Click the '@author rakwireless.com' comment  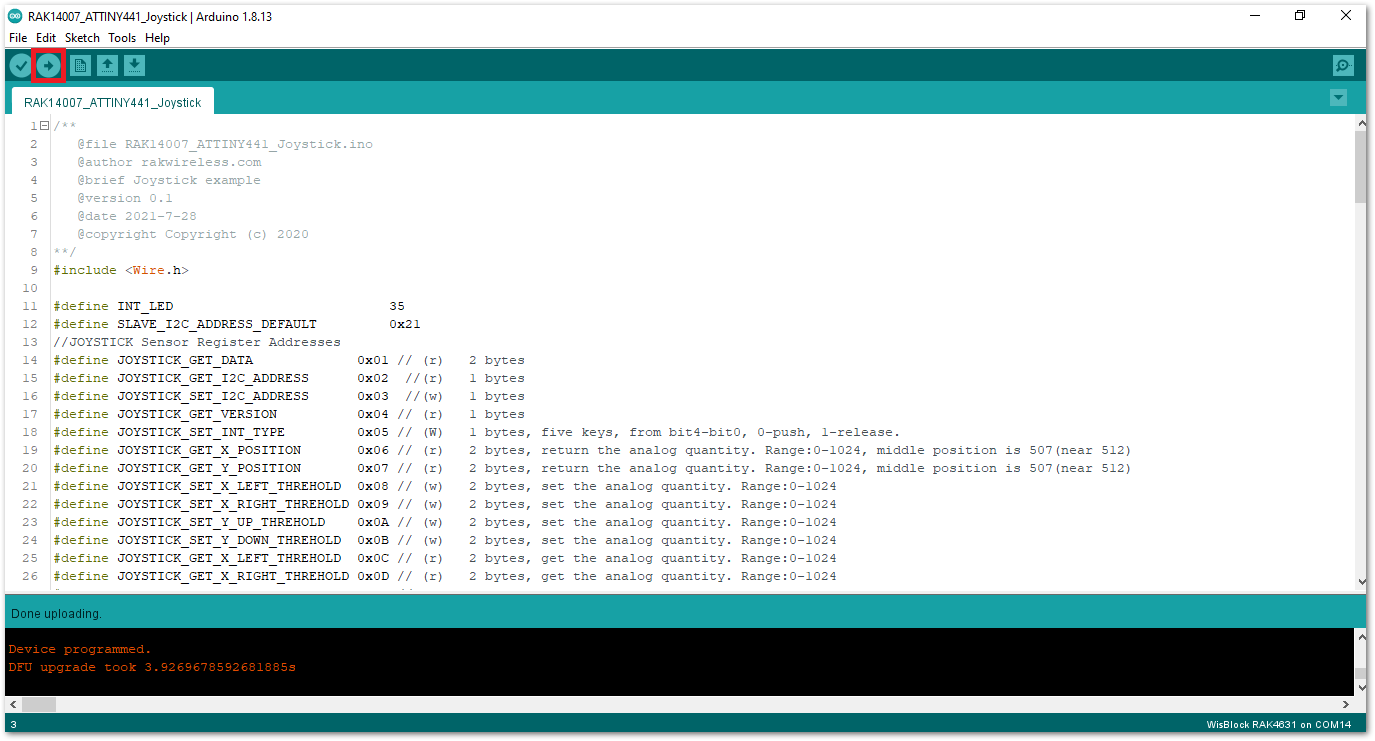169,162
